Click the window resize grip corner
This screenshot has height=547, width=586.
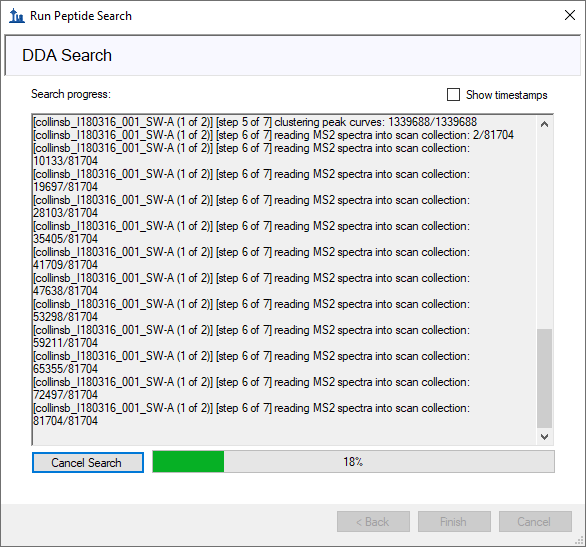coord(580,541)
